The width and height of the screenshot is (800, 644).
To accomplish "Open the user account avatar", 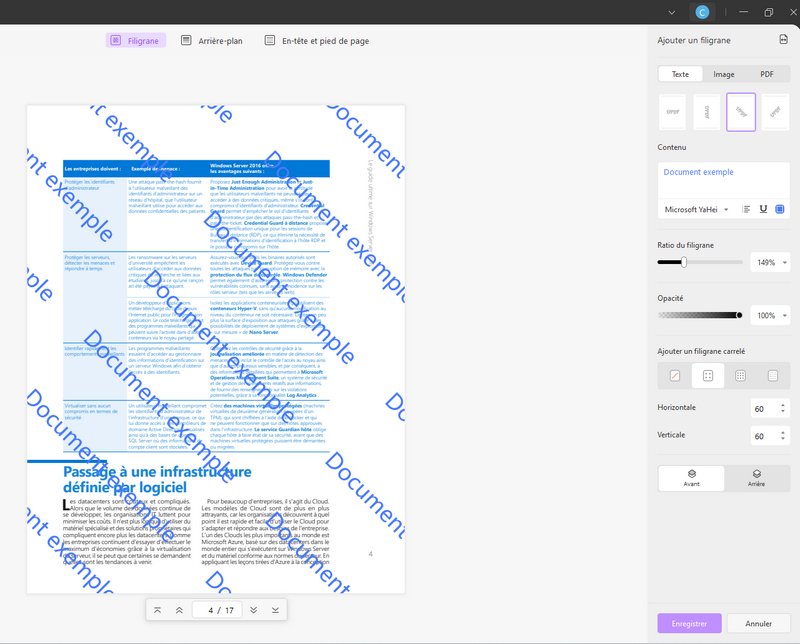I will point(703,12).
